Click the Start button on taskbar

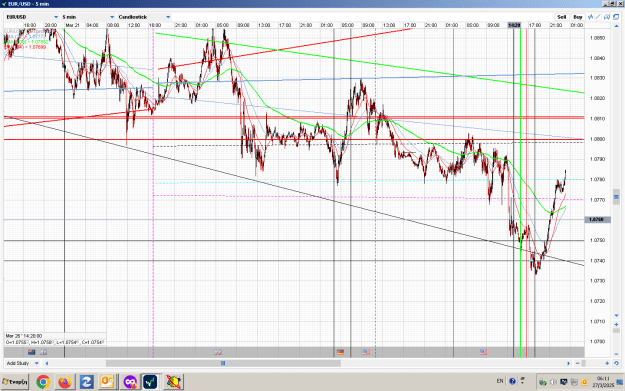(x=15, y=382)
